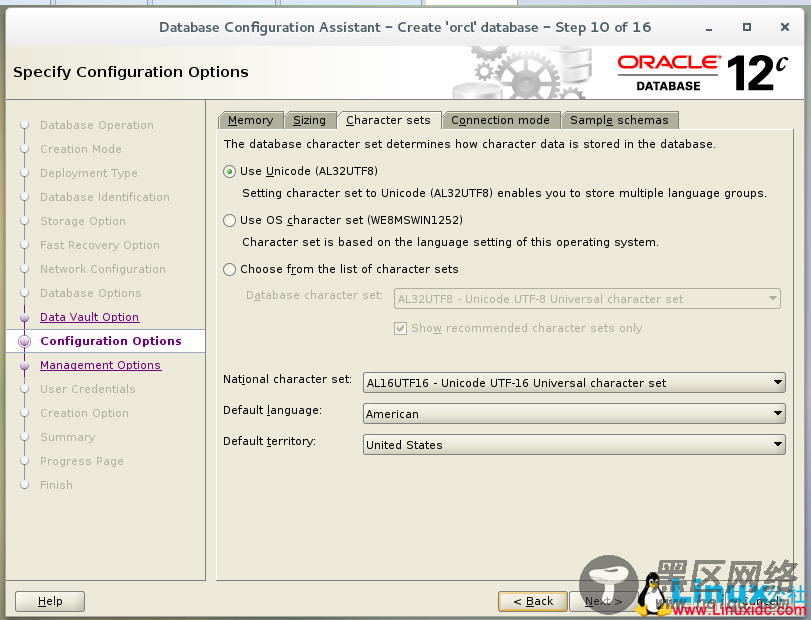Click the Fast Recovery Option step label
Viewport: 811px width, 620px height.
tap(100, 245)
